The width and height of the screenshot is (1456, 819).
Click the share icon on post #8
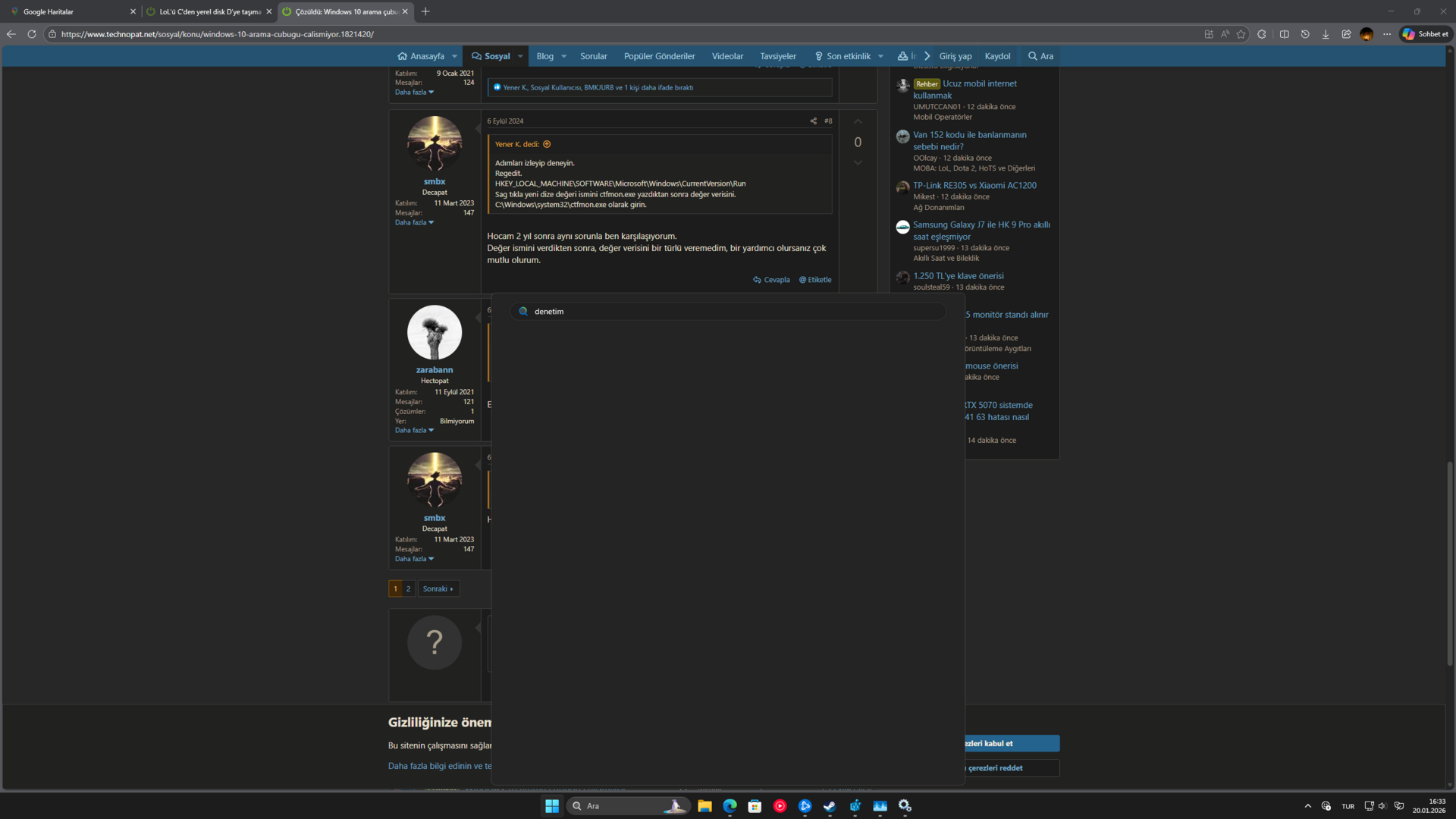[814, 121]
